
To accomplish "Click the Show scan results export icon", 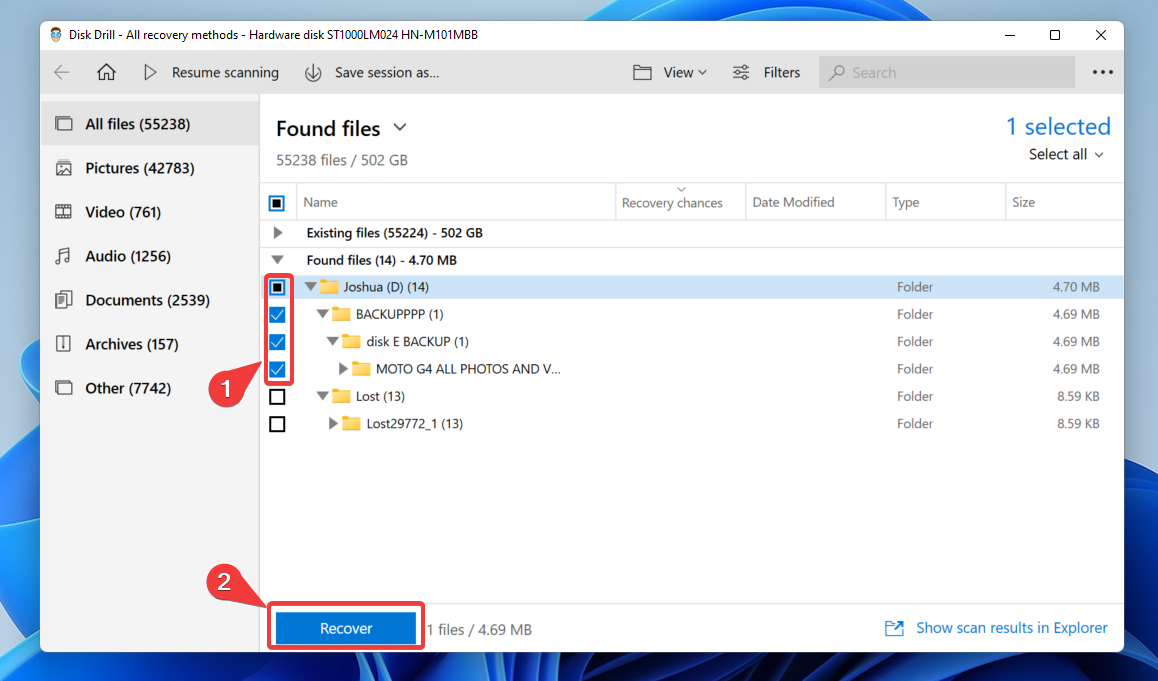I will pos(894,629).
